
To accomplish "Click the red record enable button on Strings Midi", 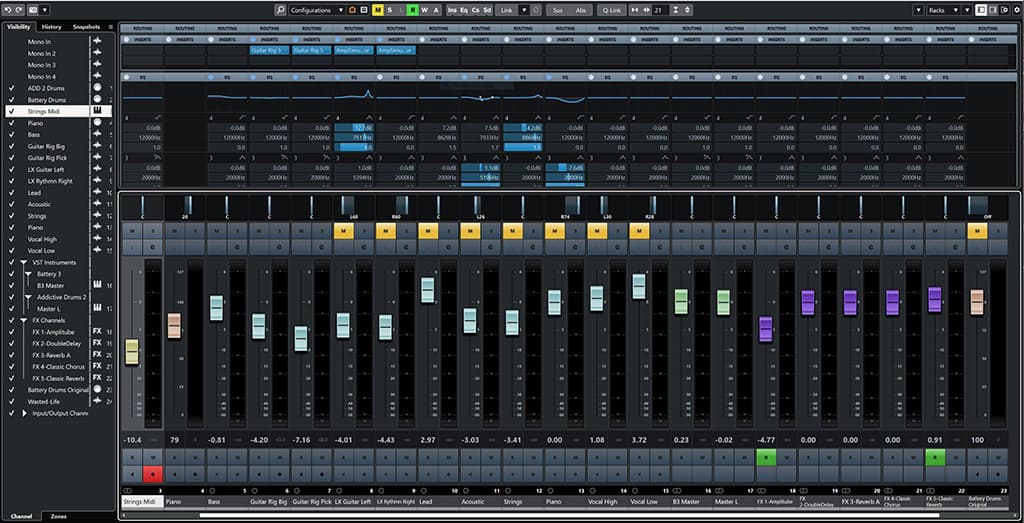I will pyautogui.click(x=152, y=473).
